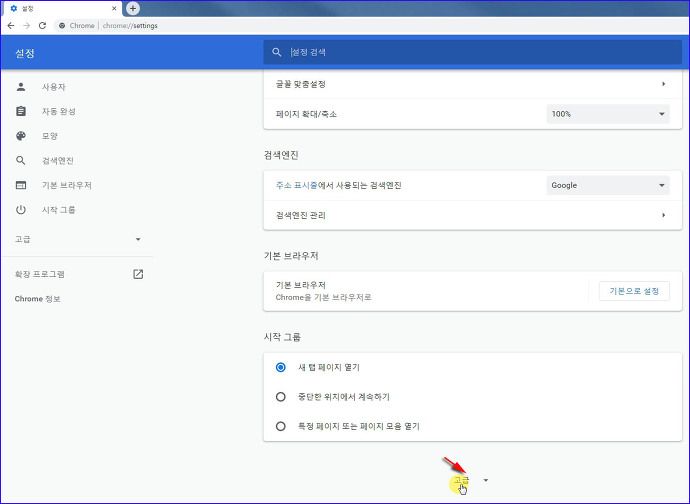
Task: Click the 모양 palette icon
Action: tap(21, 136)
